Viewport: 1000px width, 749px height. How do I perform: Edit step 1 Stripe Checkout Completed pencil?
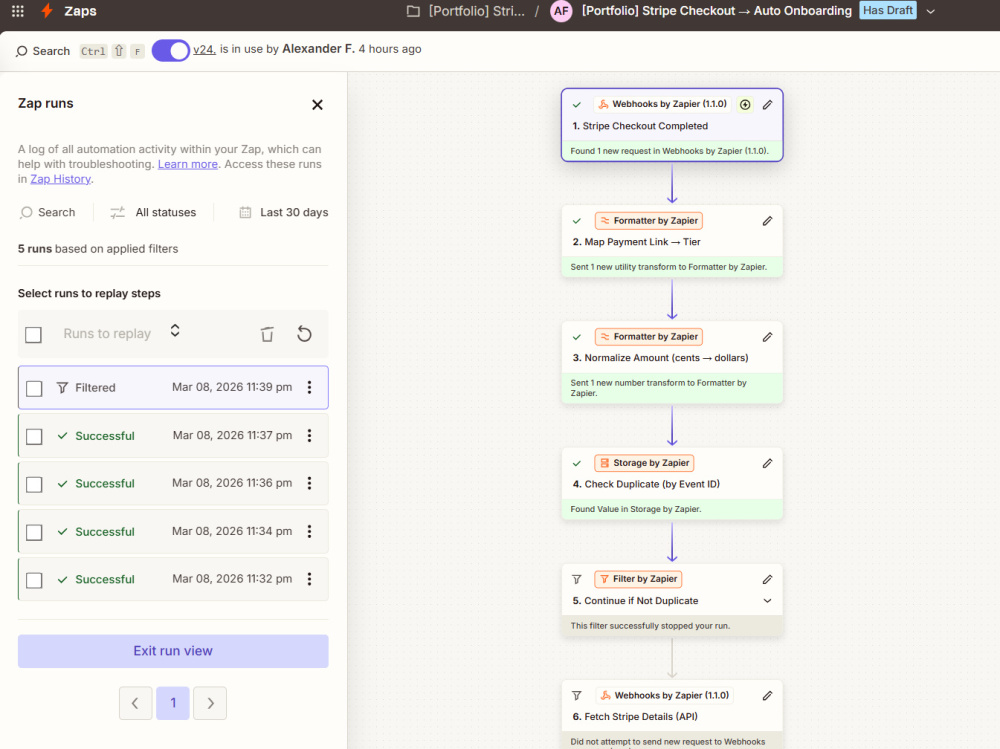(x=767, y=105)
